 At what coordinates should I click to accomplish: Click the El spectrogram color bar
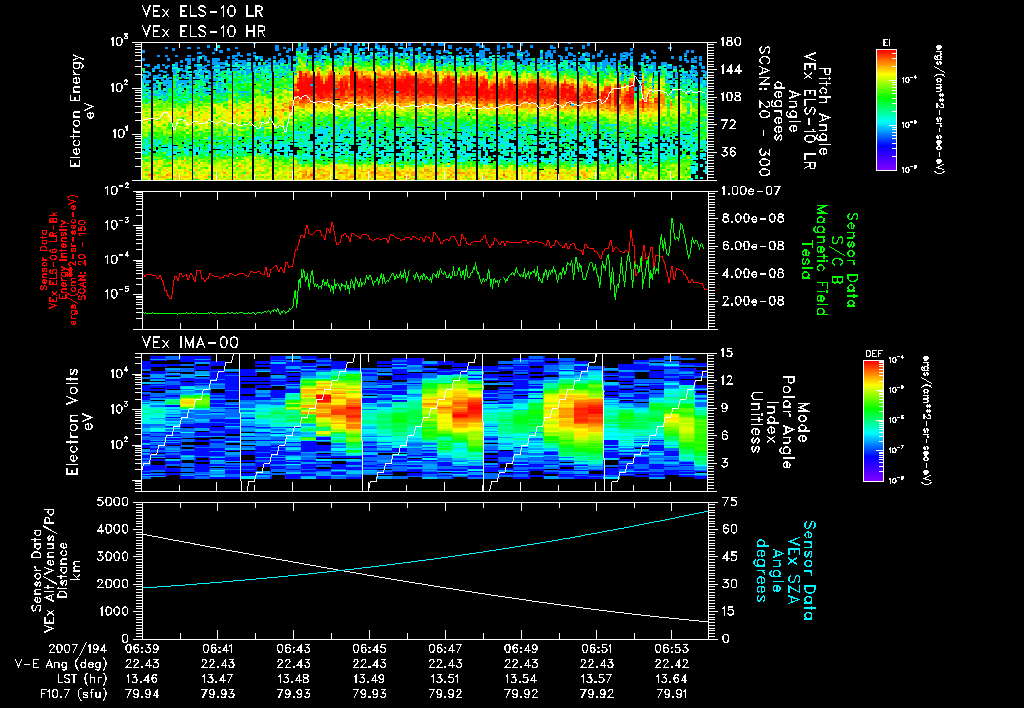[886, 109]
